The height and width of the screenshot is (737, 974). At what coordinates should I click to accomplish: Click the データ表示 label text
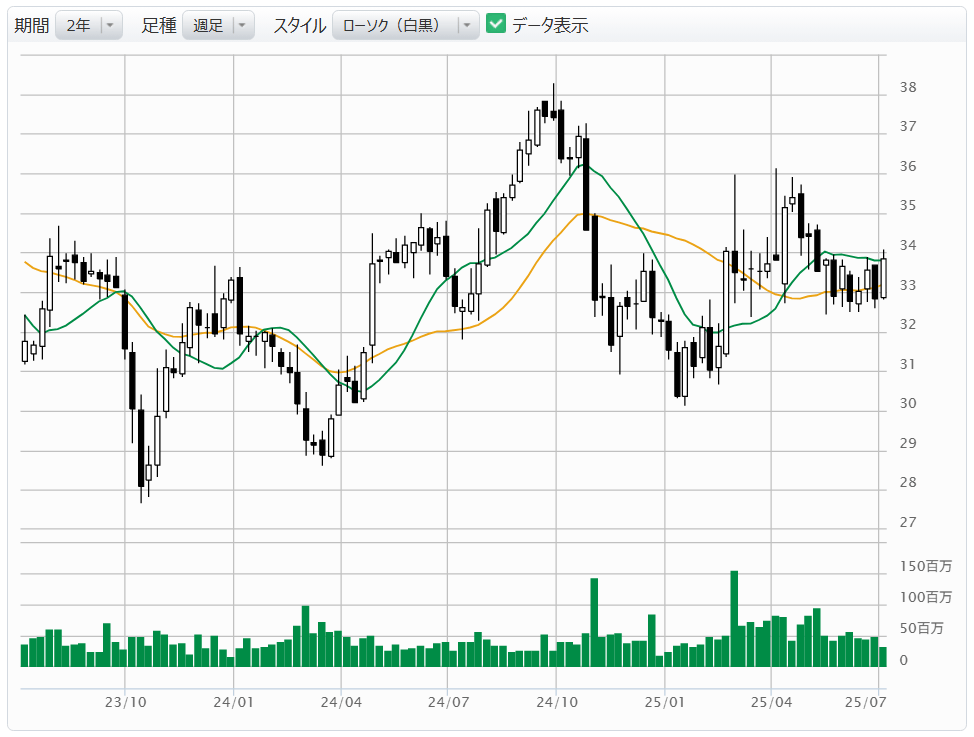click(x=550, y=25)
